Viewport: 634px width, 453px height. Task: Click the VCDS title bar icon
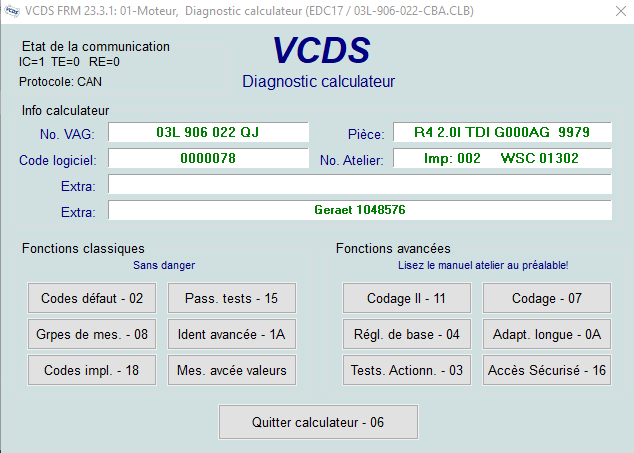(x=12, y=11)
